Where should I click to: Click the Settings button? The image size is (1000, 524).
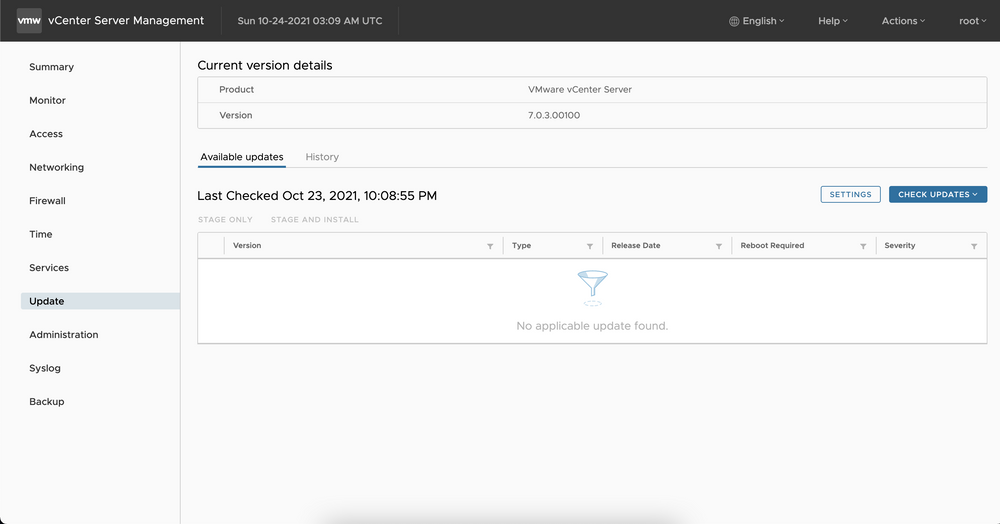coord(850,194)
